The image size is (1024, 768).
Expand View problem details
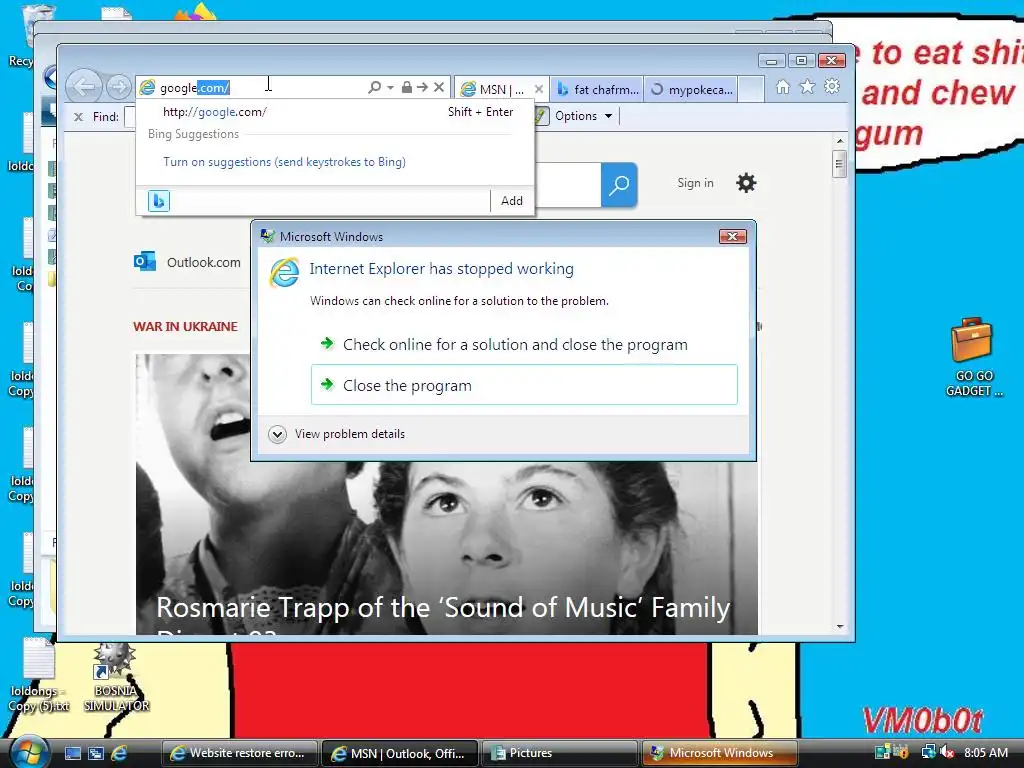tap(337, 434)
